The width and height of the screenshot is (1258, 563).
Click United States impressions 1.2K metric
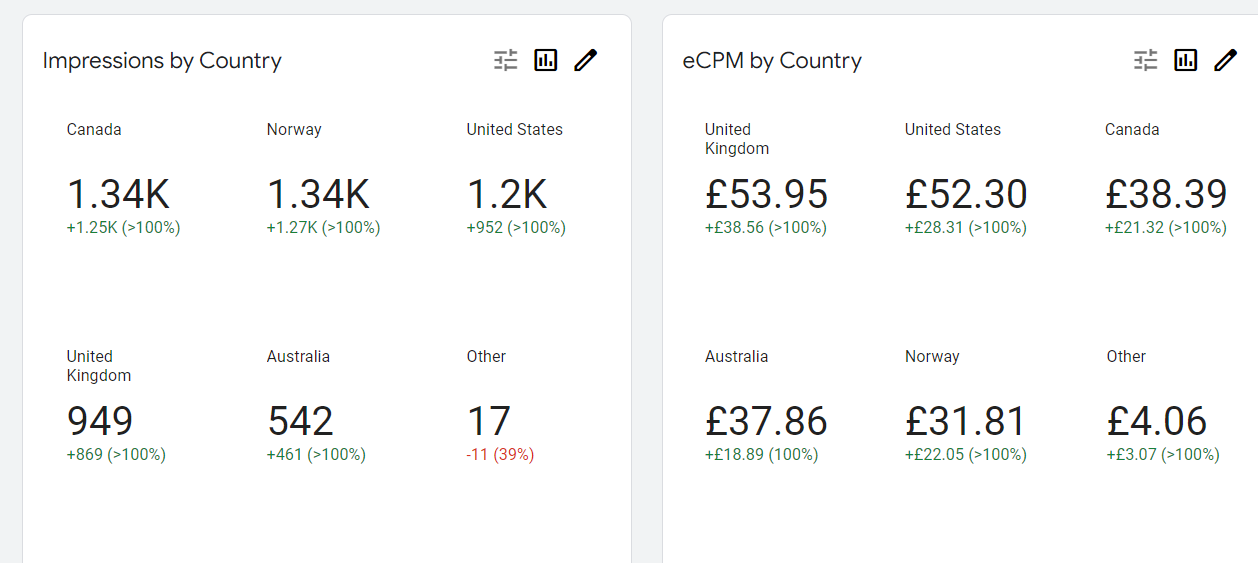pos(507,194)
